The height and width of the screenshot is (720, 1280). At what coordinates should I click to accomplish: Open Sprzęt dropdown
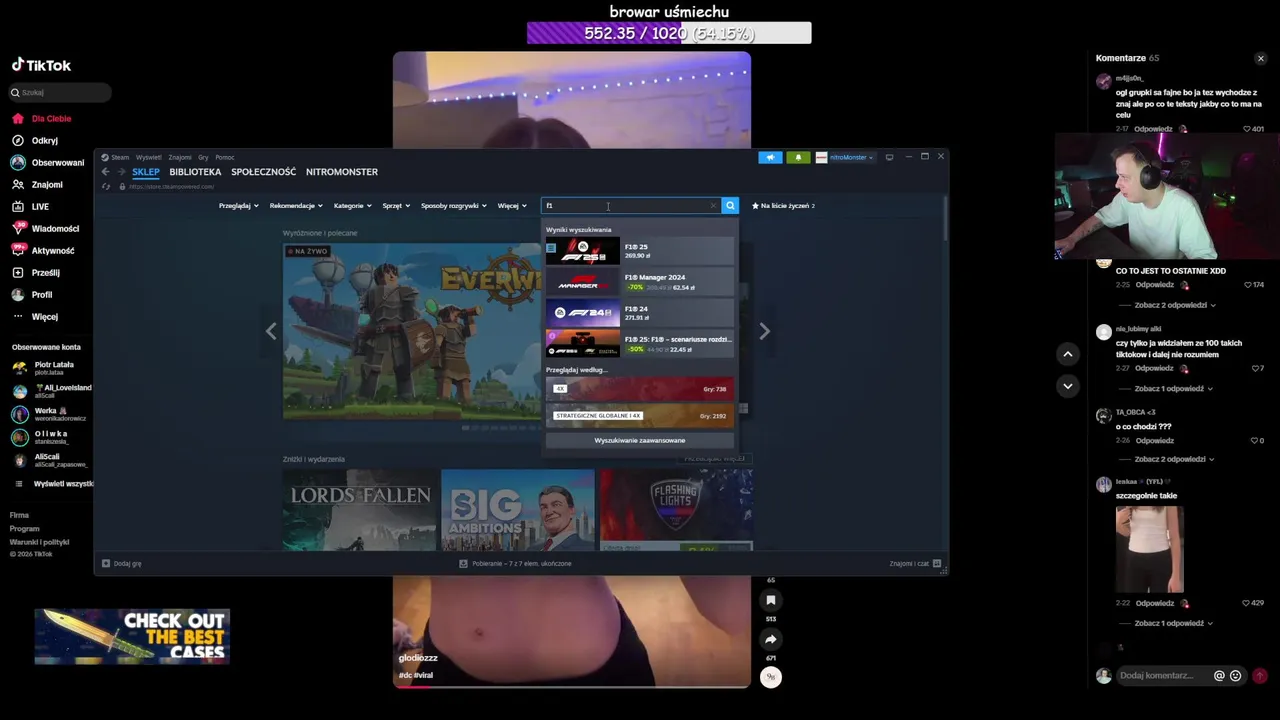point(396,206)
